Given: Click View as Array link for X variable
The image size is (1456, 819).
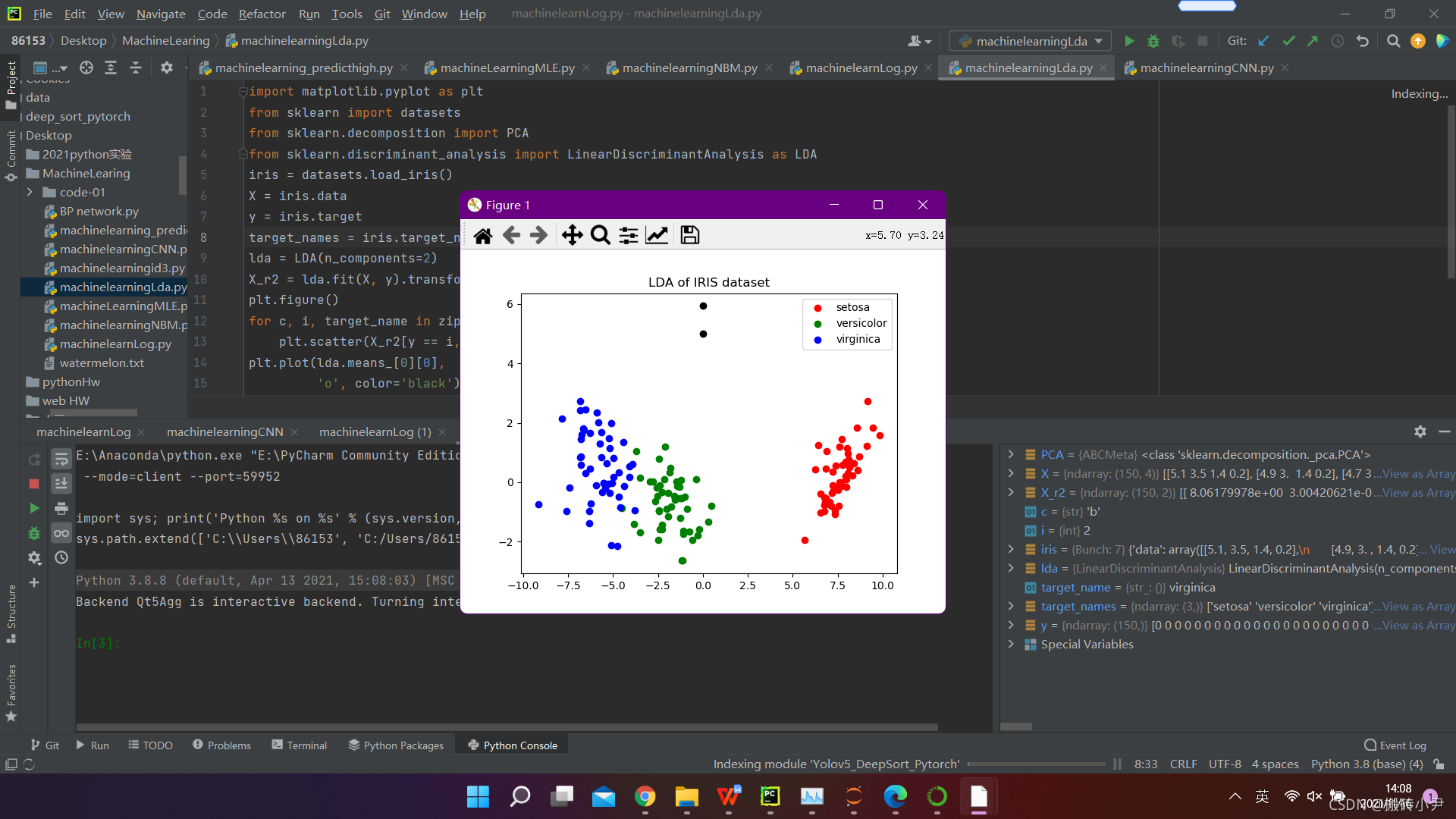Looking at the screenshot, I should pos(1417,474).
